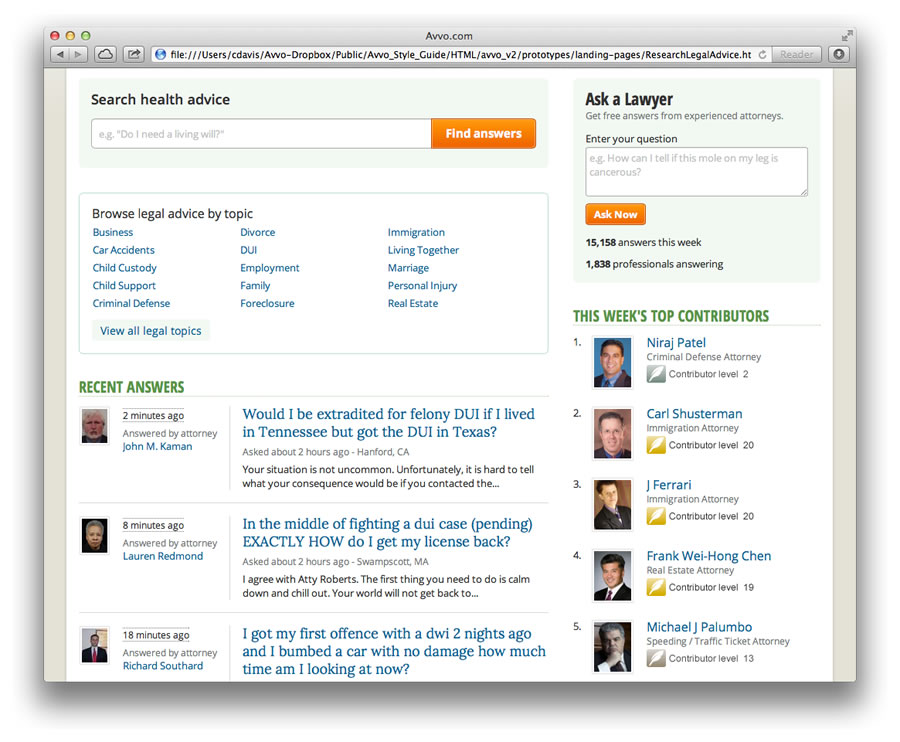The width and height of the screenshot is (900, 742).
Task: Open the felony DUI extradition question
Action: pos(389,423)
